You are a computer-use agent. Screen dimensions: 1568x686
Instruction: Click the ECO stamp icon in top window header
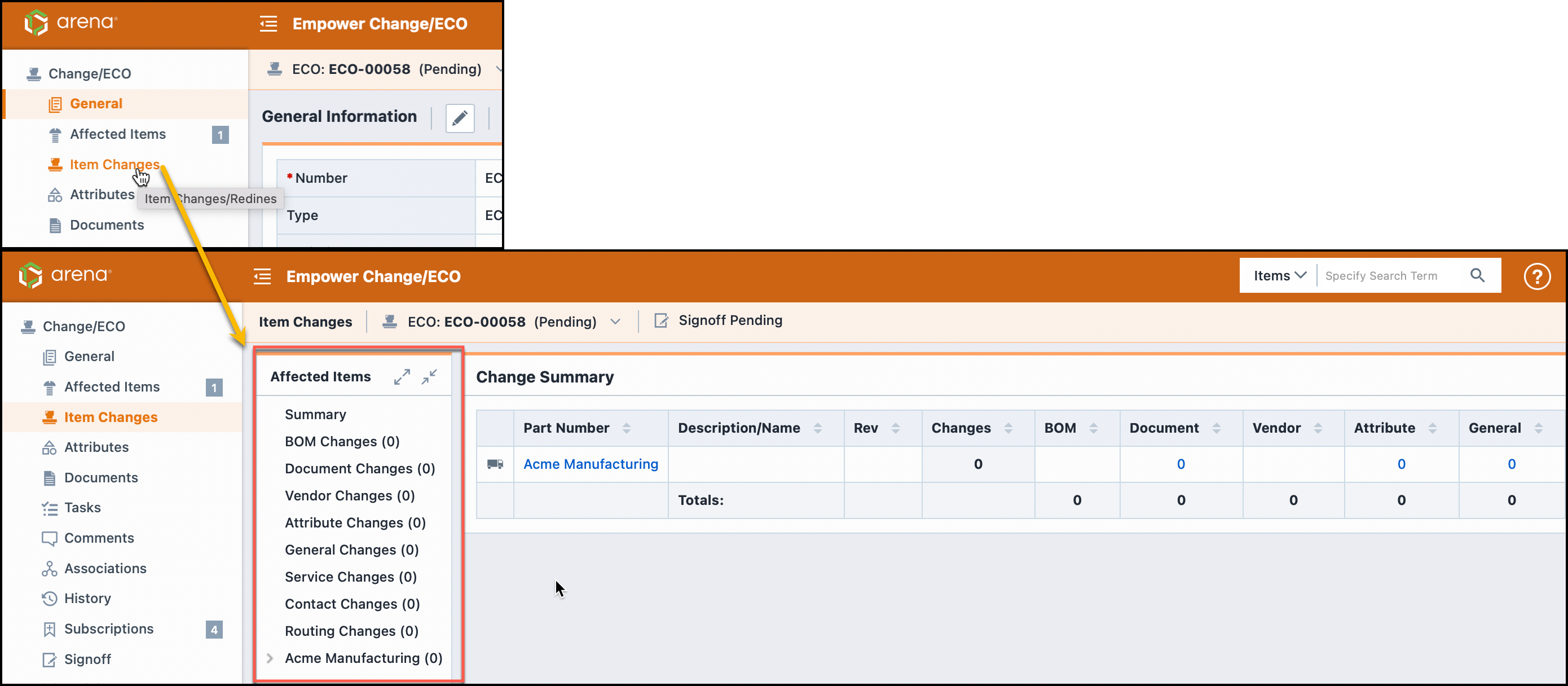(275, 69)
